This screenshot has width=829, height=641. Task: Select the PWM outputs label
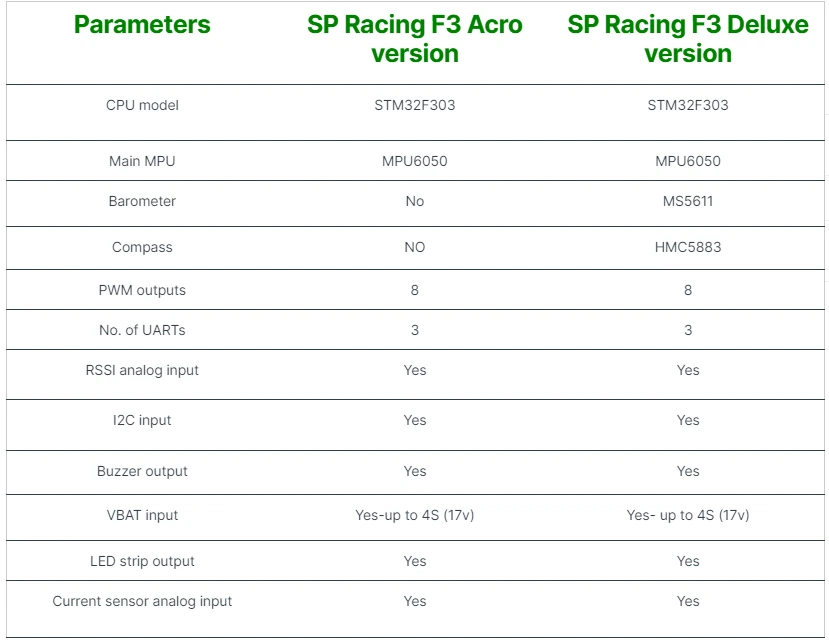point(142,290)
